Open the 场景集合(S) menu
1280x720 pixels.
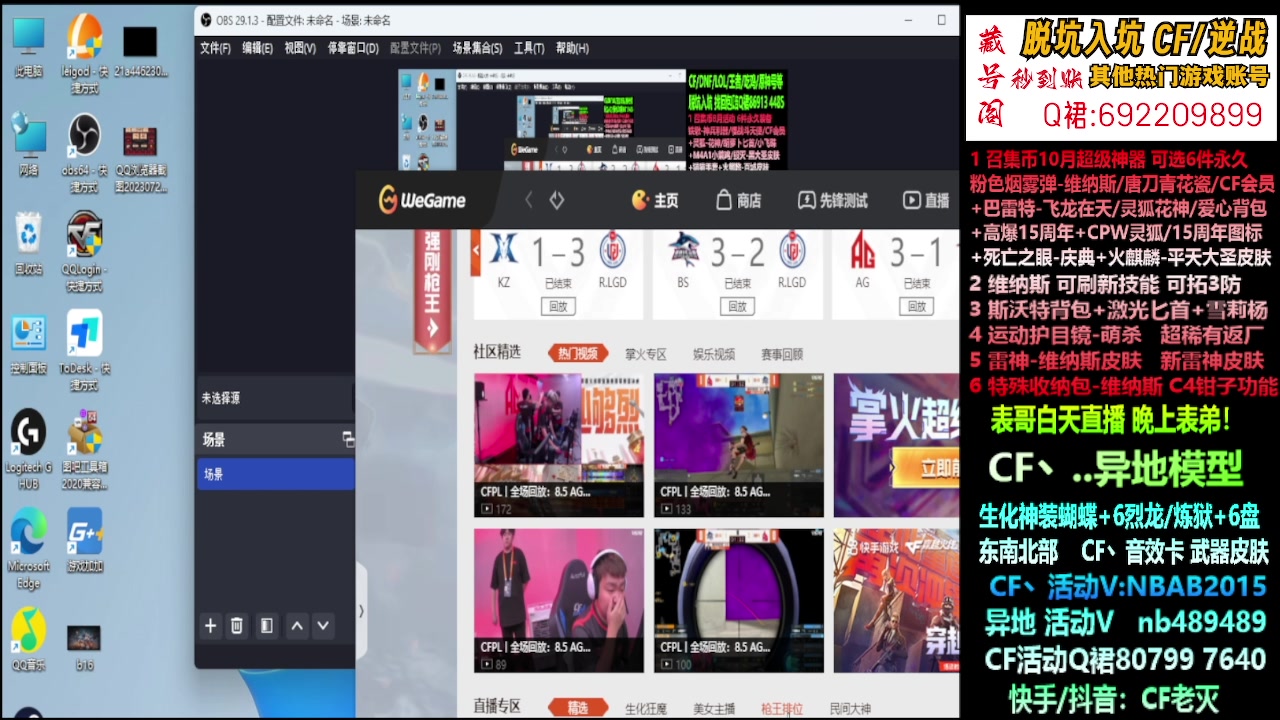point(478,48)
